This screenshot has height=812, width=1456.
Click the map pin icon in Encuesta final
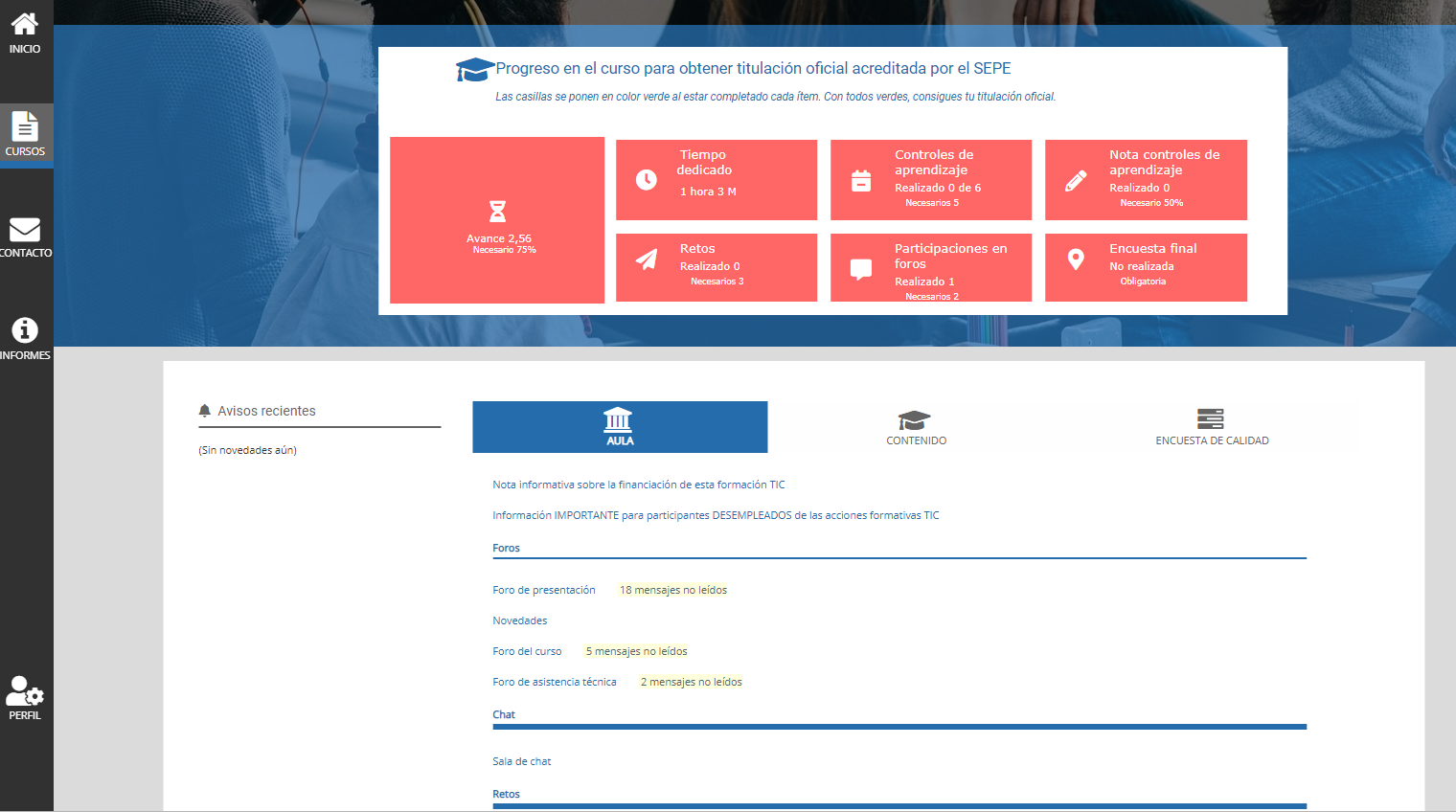click(1076, 259)
